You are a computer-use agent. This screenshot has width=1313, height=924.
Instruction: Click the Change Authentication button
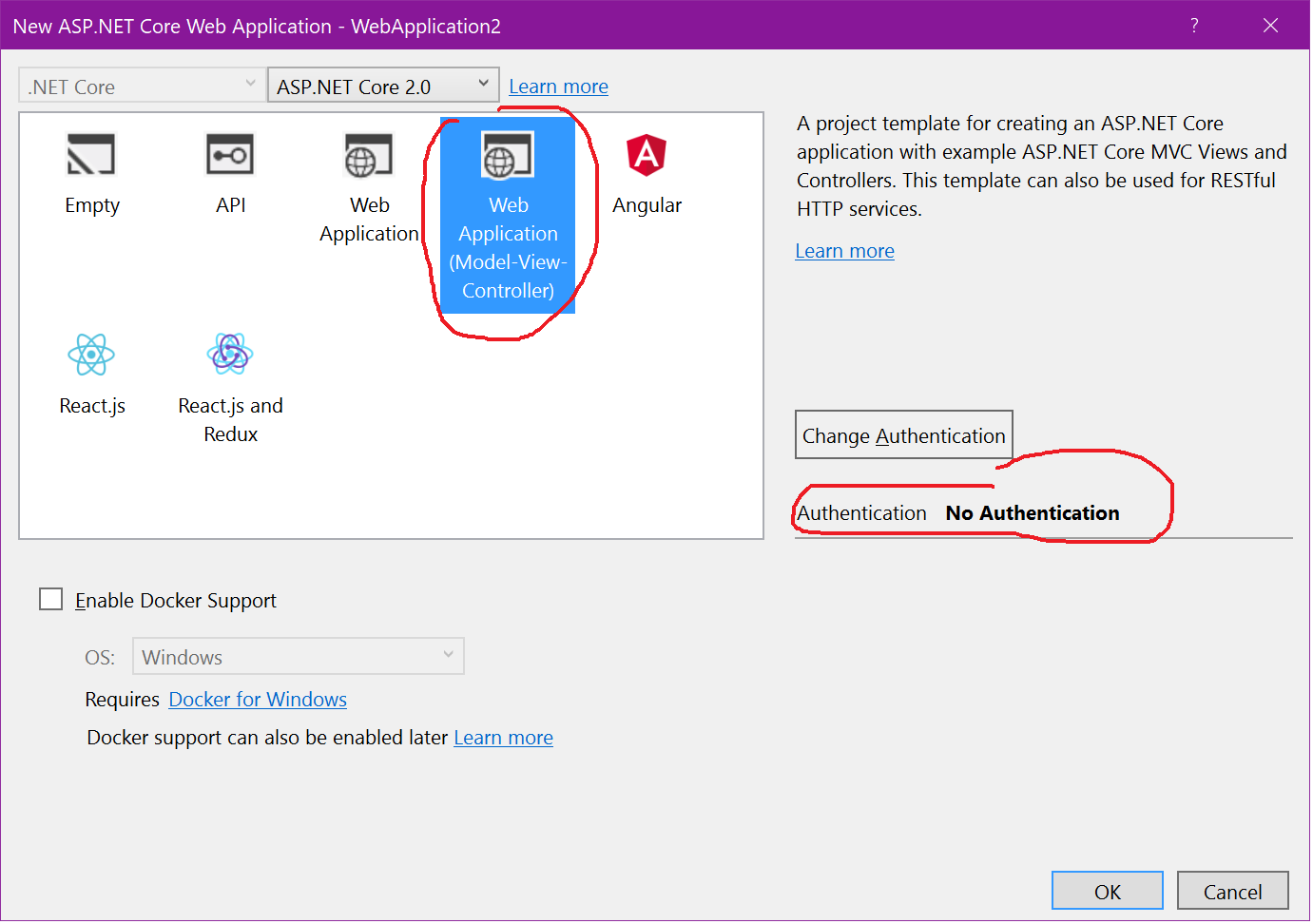pyautogui.click(x=904, y=434)
